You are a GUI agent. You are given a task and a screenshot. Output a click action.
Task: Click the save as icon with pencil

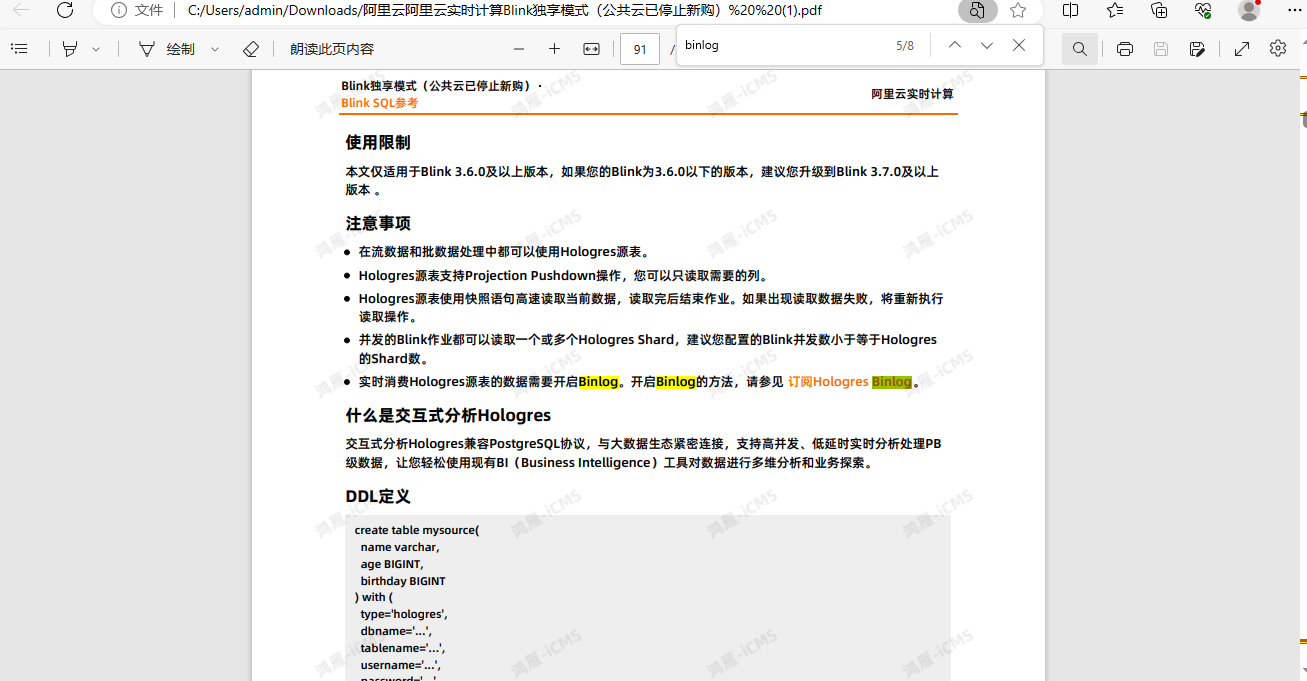pyautogui.click(x=1197, y=49)
